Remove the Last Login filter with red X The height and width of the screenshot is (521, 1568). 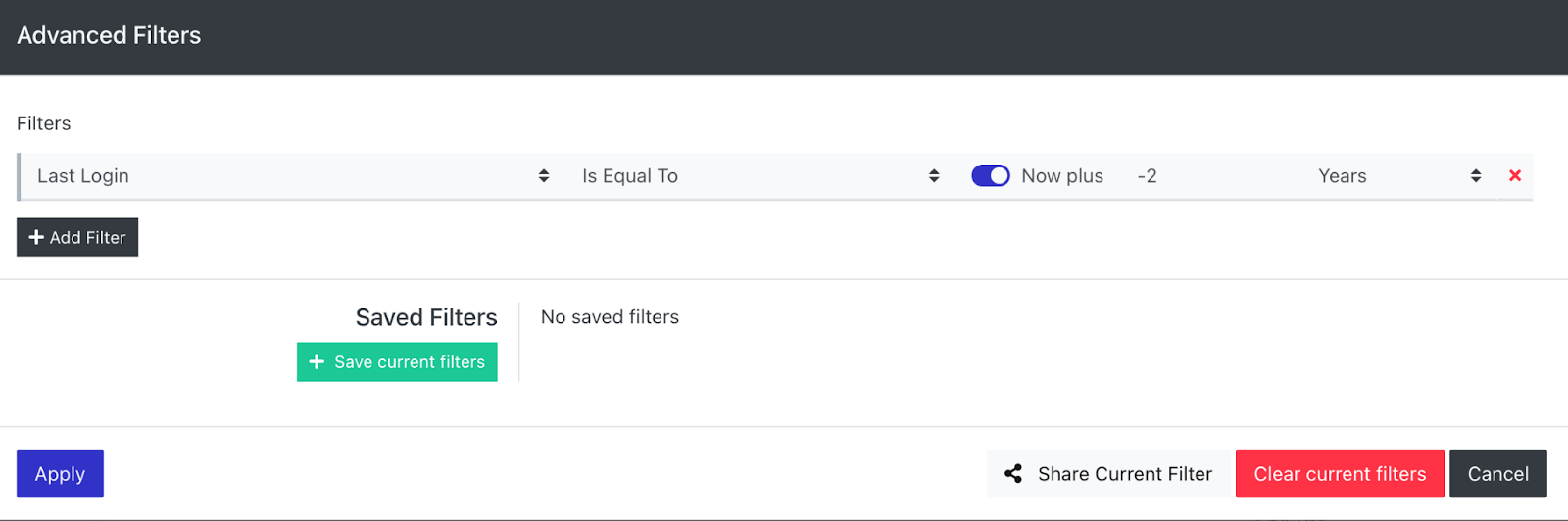point(1515,176)
